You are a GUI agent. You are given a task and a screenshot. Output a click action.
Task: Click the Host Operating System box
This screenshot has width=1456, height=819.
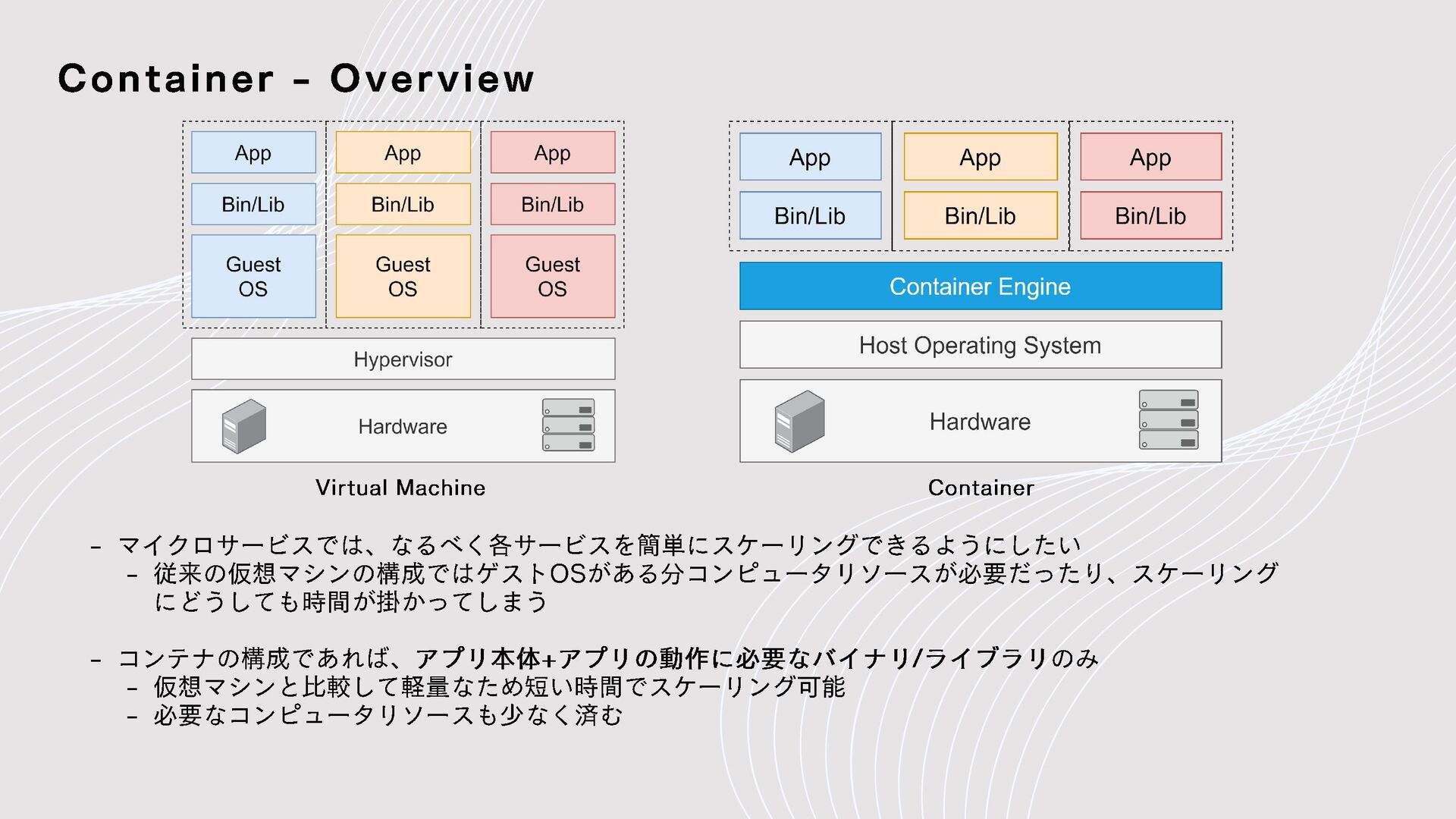coord(980,345)
